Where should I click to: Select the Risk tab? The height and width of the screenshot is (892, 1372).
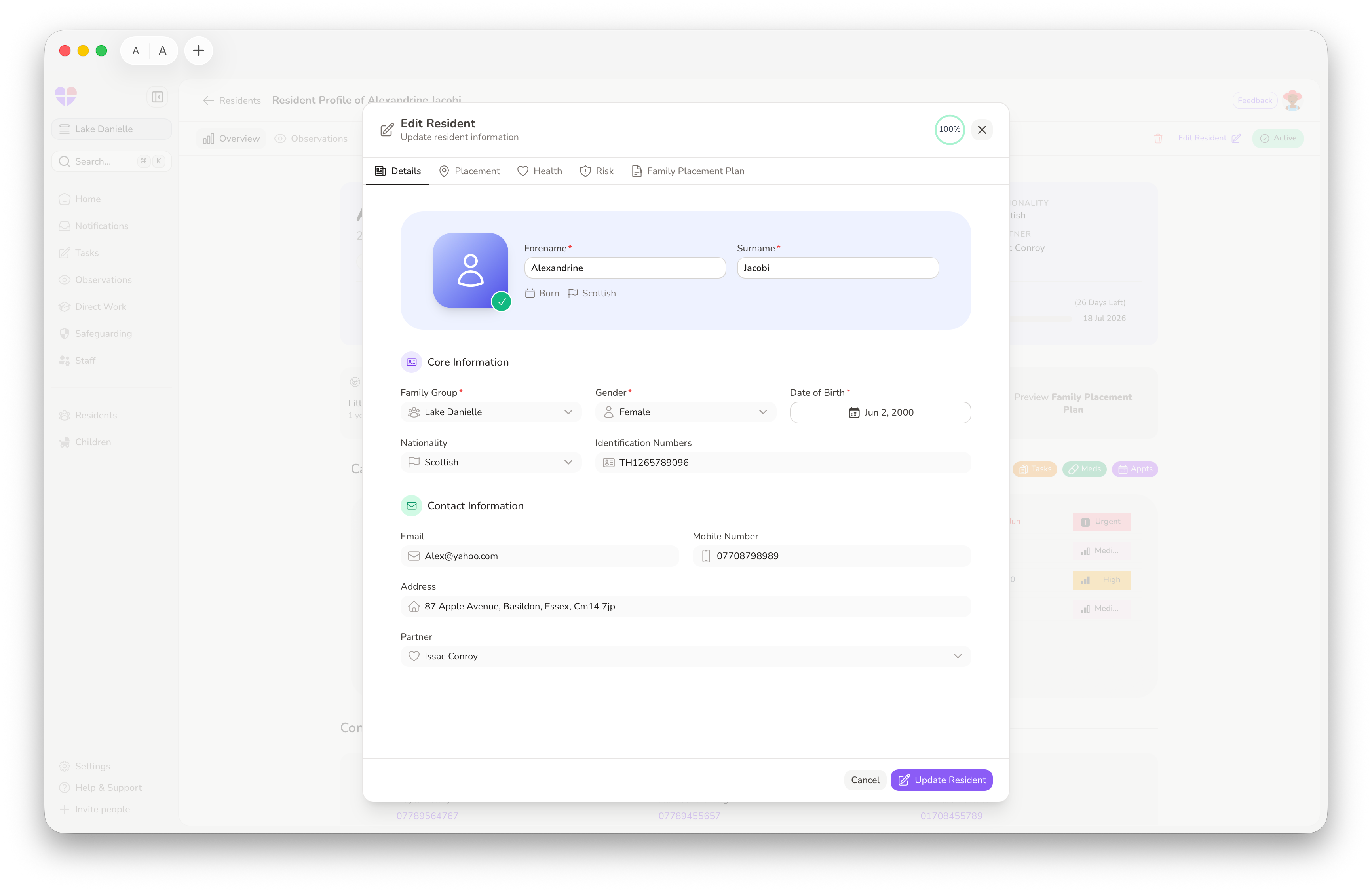[597, 171]
